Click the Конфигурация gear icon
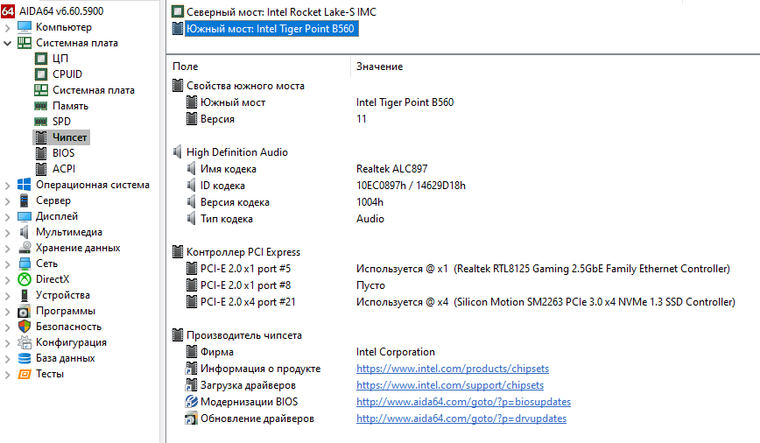This screenshot has height=443, width=760. click(x=24, y=342)
